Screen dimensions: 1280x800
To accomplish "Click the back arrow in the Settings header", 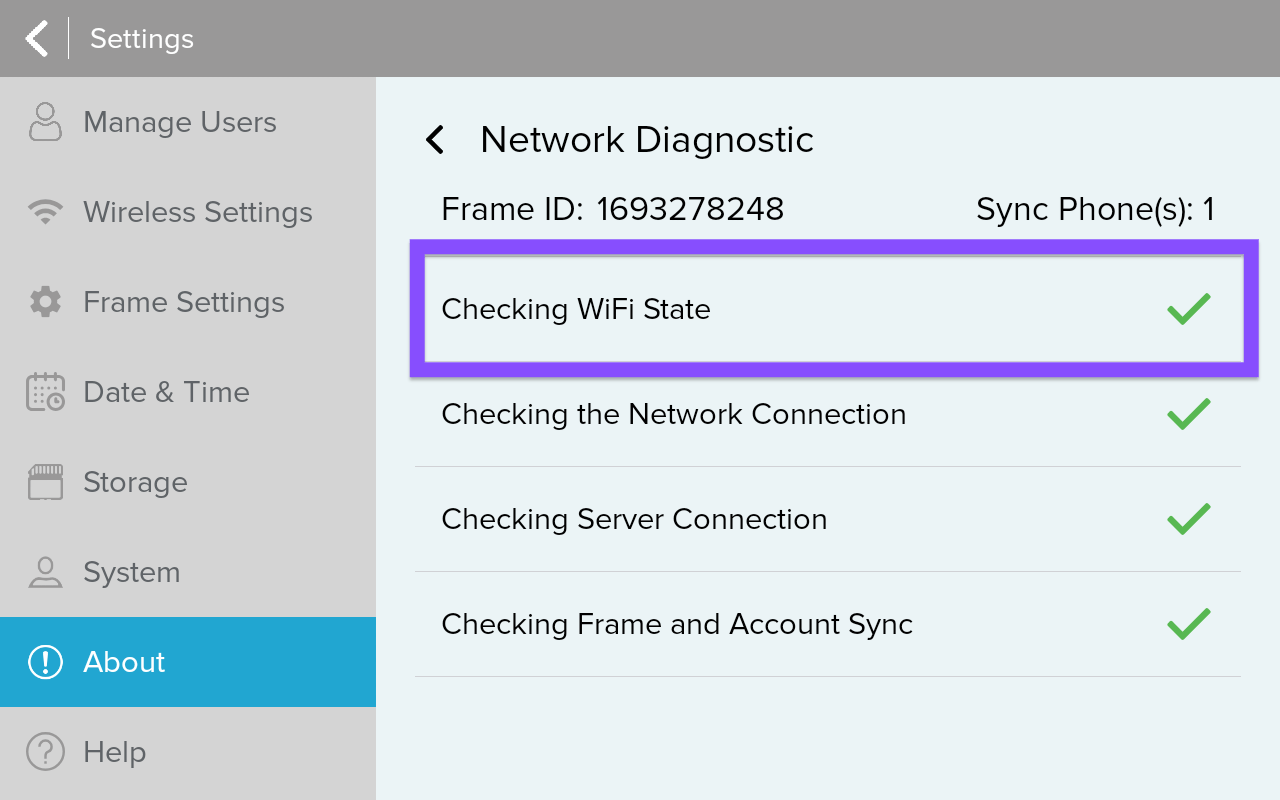I will pos(36,38).
